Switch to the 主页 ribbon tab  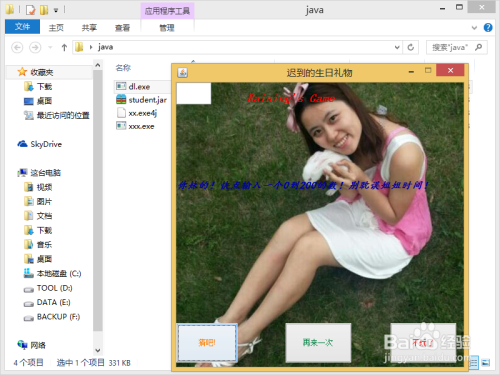click(x=56, y=28)
